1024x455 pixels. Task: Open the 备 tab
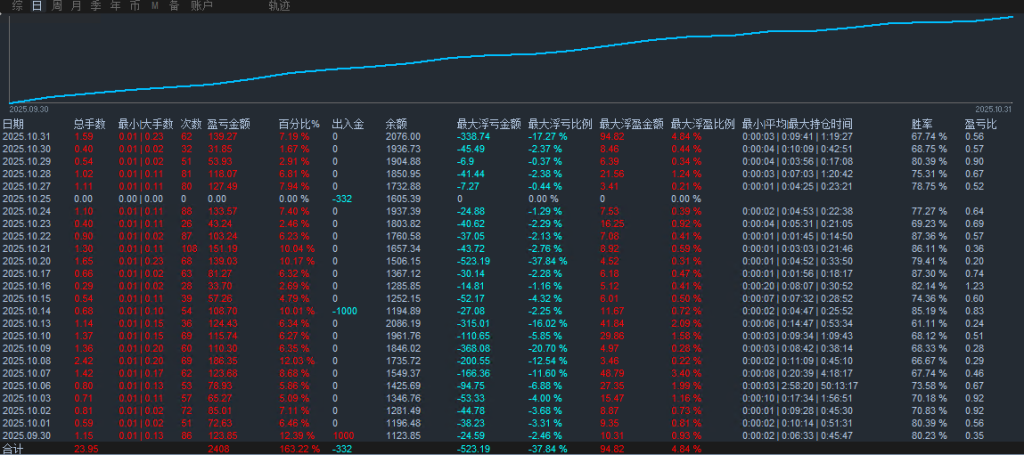(x=174, y=6)
